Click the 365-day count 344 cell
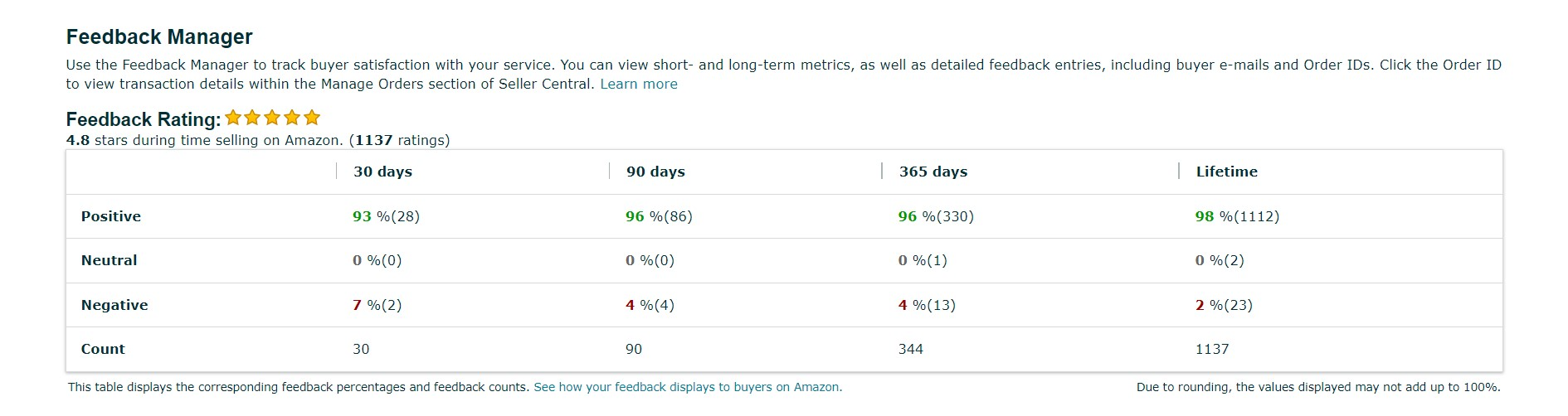 click(911, 349)
